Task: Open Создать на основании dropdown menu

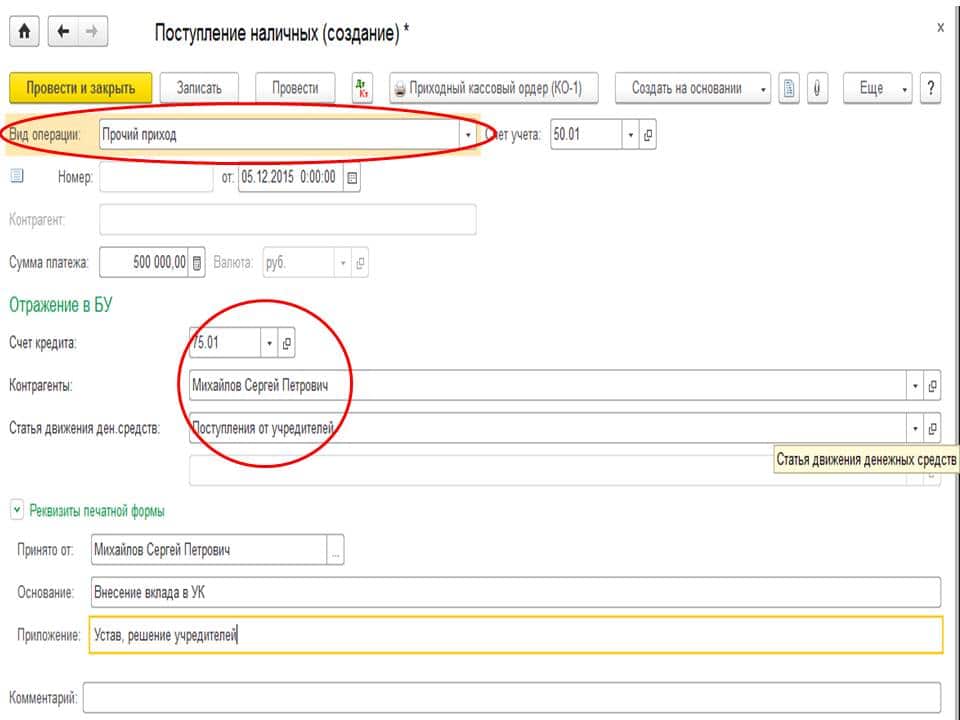Action: point(692,88)
